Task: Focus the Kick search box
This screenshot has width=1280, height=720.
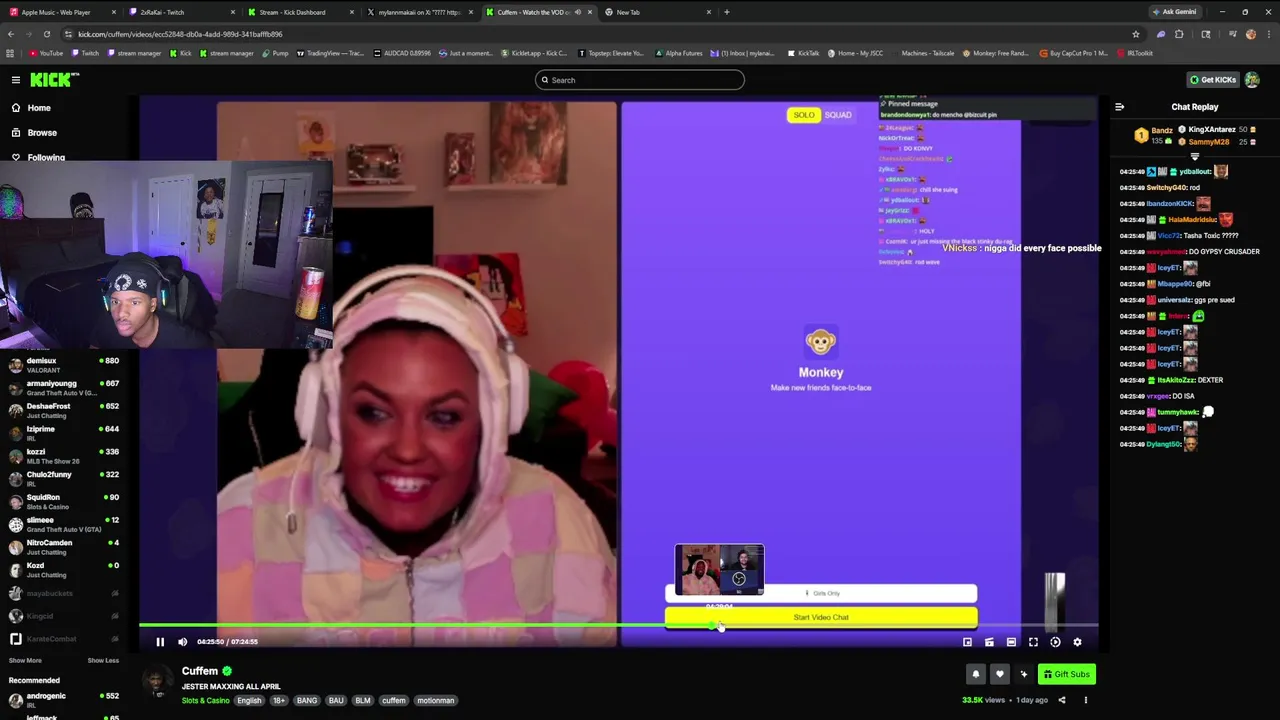Action: coord(640,80)
